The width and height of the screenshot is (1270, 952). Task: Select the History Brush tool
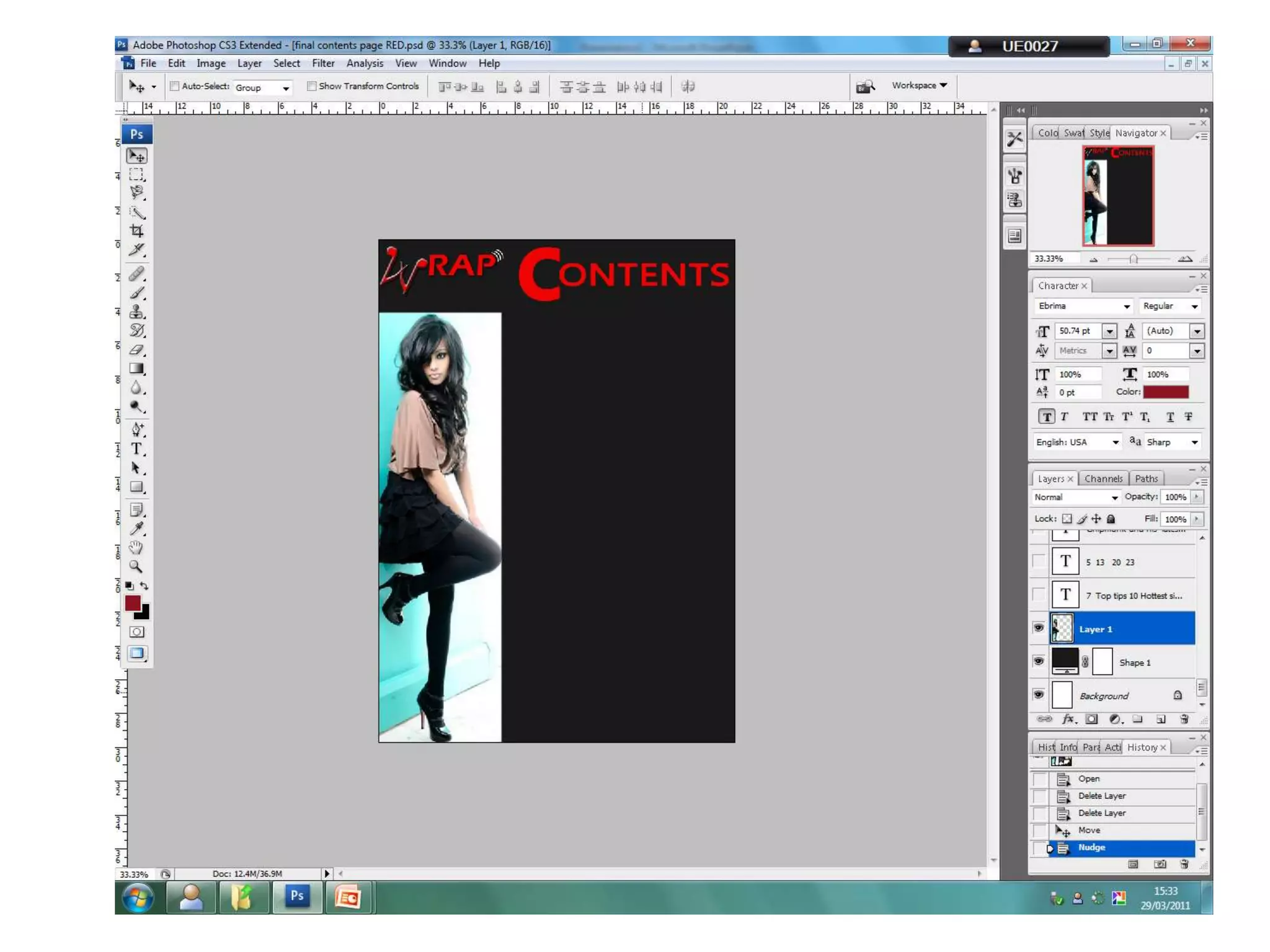136,330
